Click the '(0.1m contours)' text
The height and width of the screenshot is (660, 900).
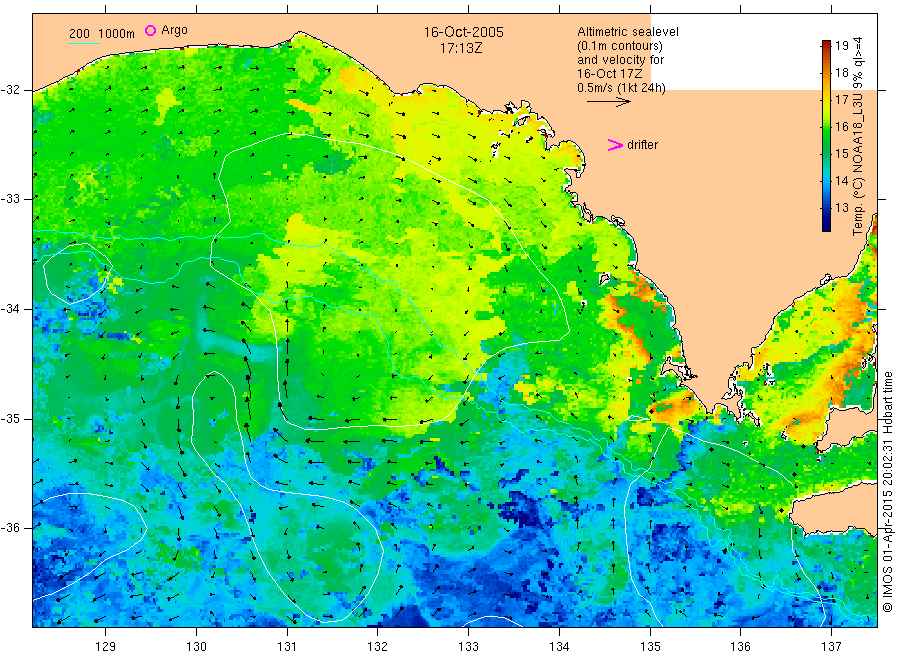620,46
